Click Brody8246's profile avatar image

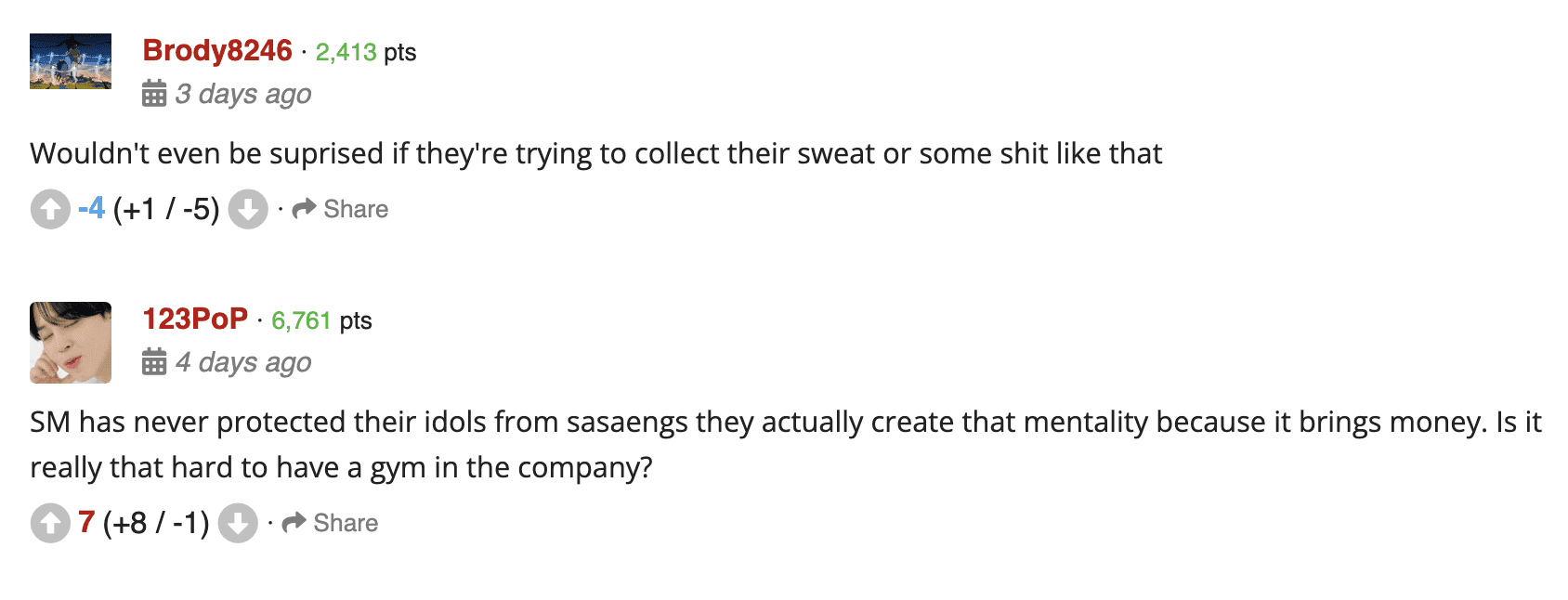(x=71, y=61)
